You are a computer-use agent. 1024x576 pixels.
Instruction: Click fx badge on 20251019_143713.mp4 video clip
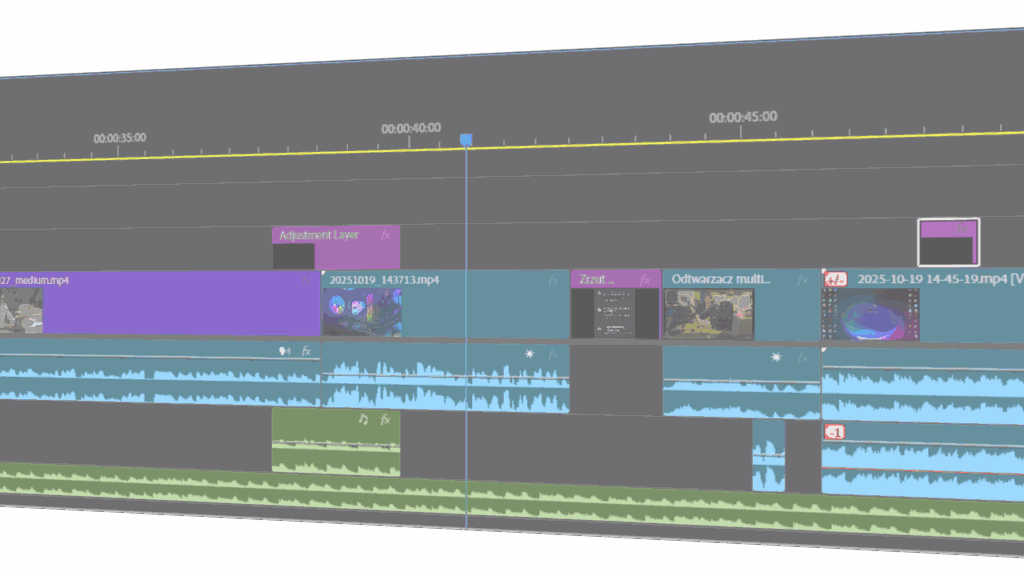[553, 280]
